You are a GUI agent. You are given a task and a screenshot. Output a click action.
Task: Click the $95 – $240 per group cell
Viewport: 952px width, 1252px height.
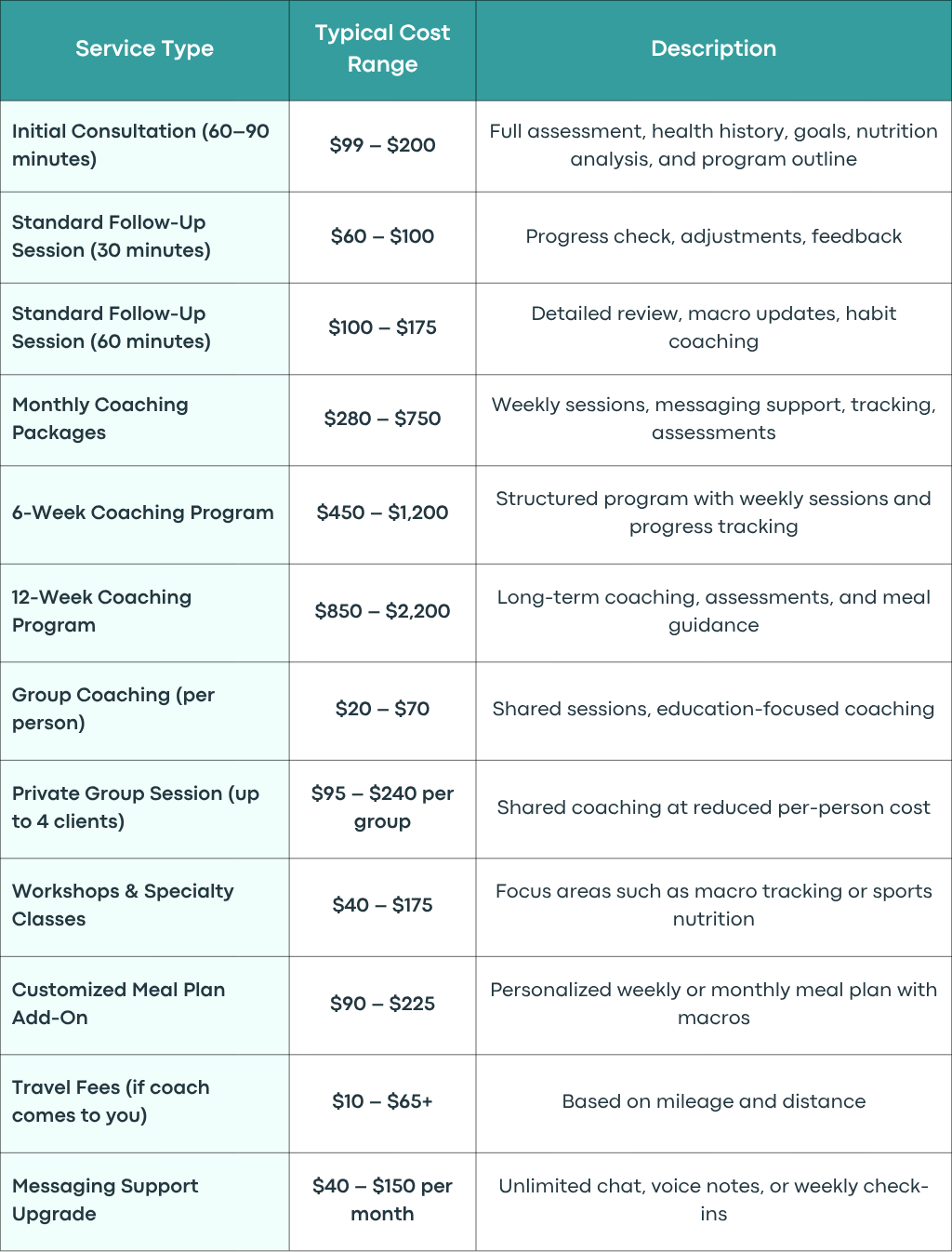(x=382, y=807)
